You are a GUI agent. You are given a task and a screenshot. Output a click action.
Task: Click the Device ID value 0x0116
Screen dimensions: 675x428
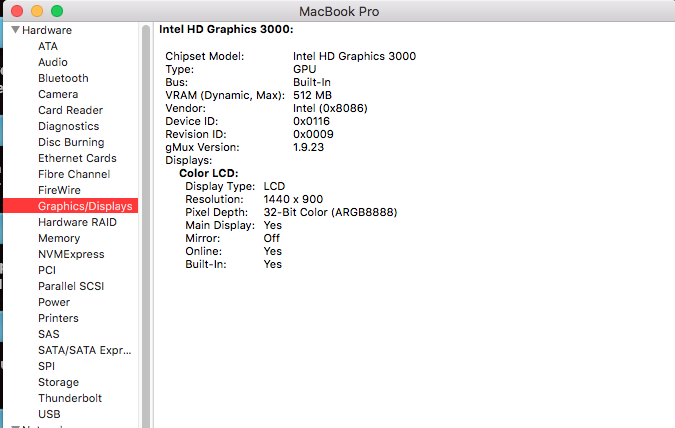point(311,121)
